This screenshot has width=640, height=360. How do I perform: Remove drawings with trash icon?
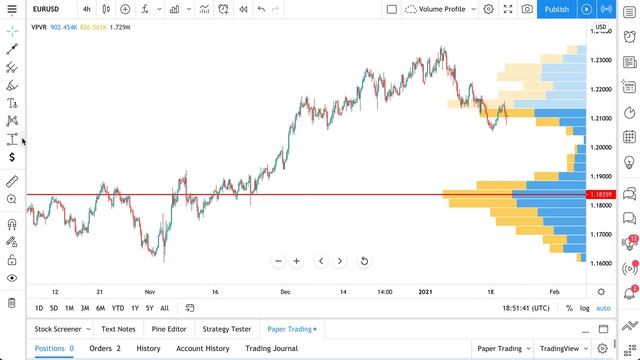pos(12,303)
